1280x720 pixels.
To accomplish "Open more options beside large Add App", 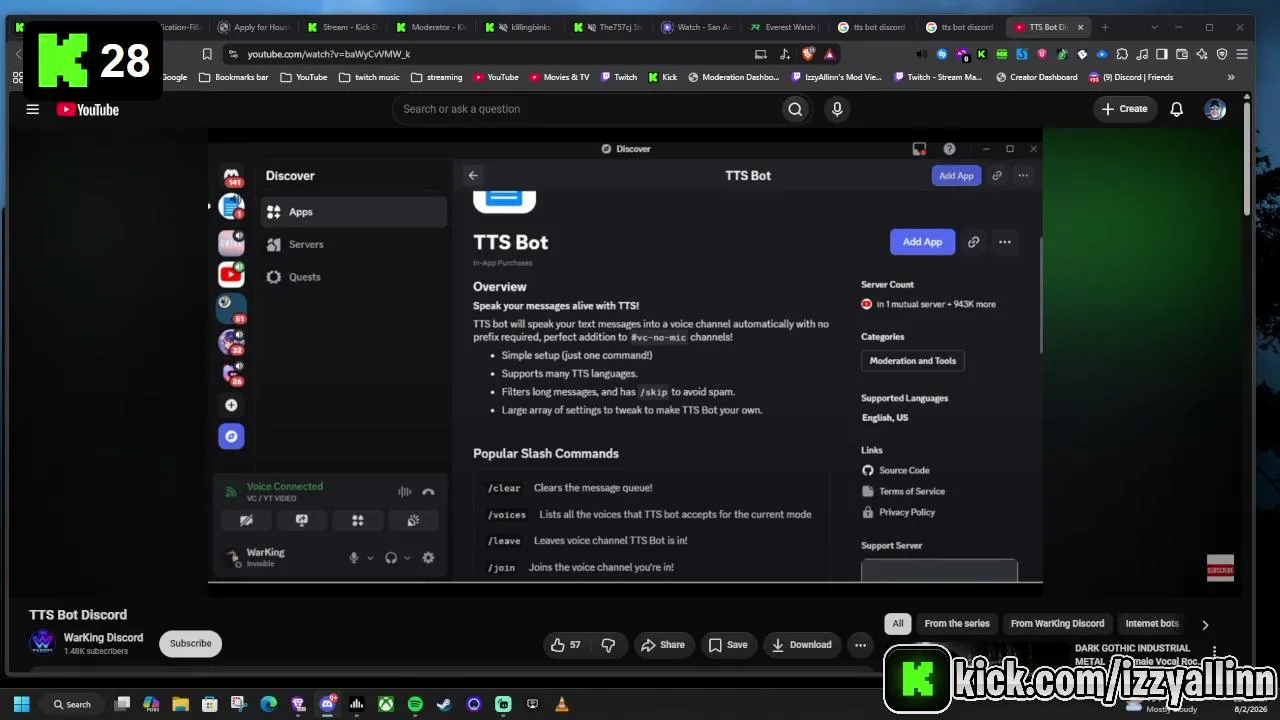I will pyautogui.click(x=1005, y=241).
